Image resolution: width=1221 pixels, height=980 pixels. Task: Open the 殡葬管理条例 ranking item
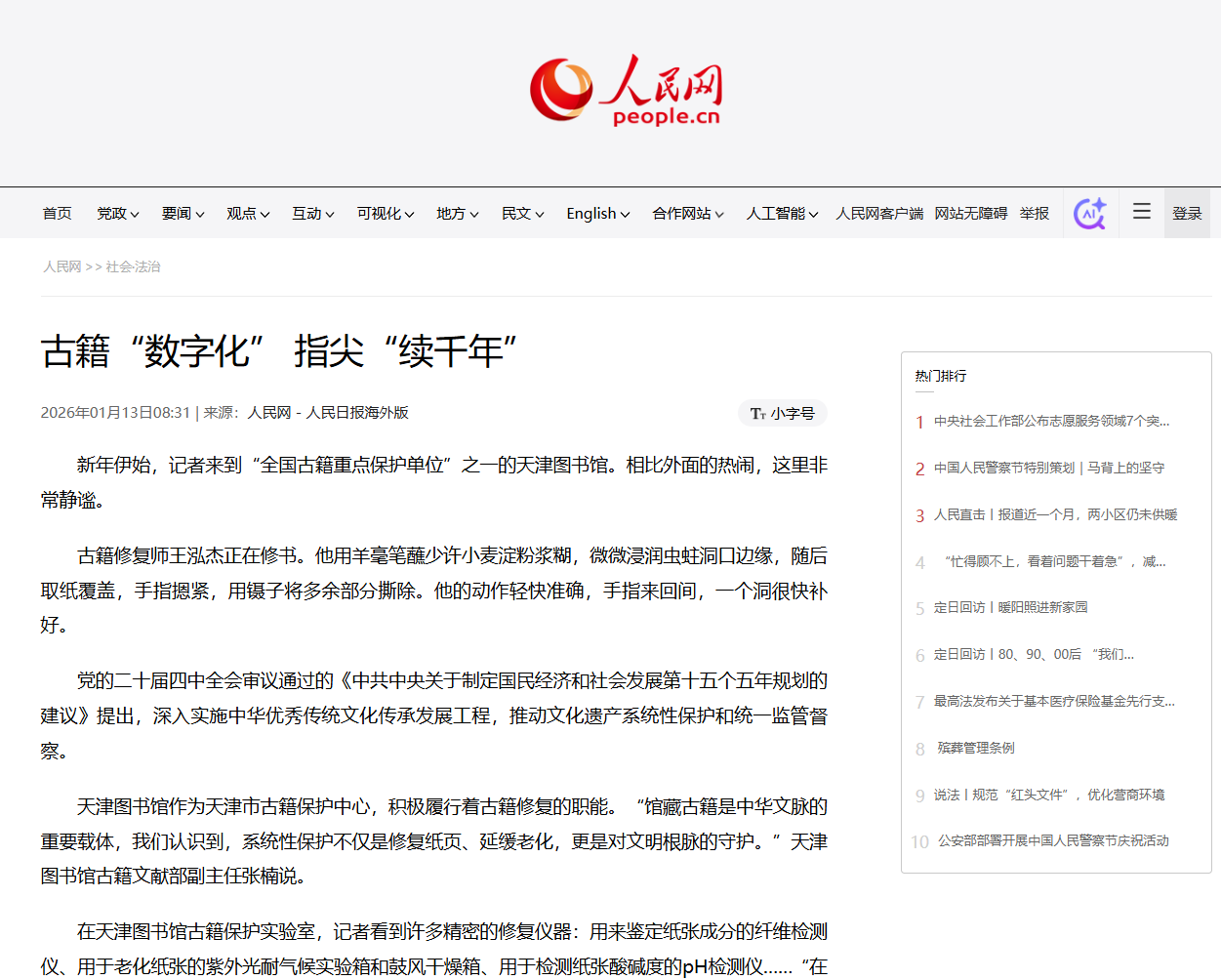(976, 748)
